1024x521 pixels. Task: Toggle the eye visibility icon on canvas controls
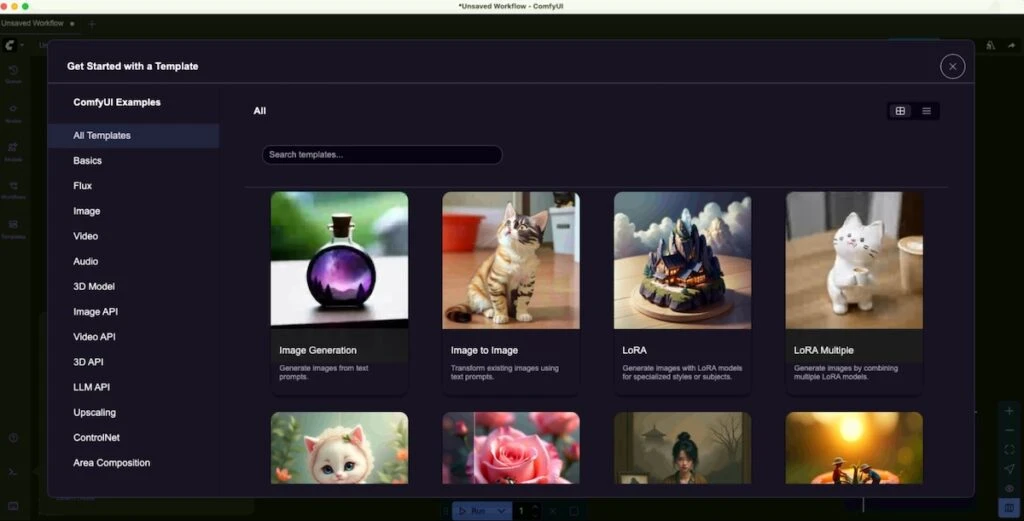1009,488
